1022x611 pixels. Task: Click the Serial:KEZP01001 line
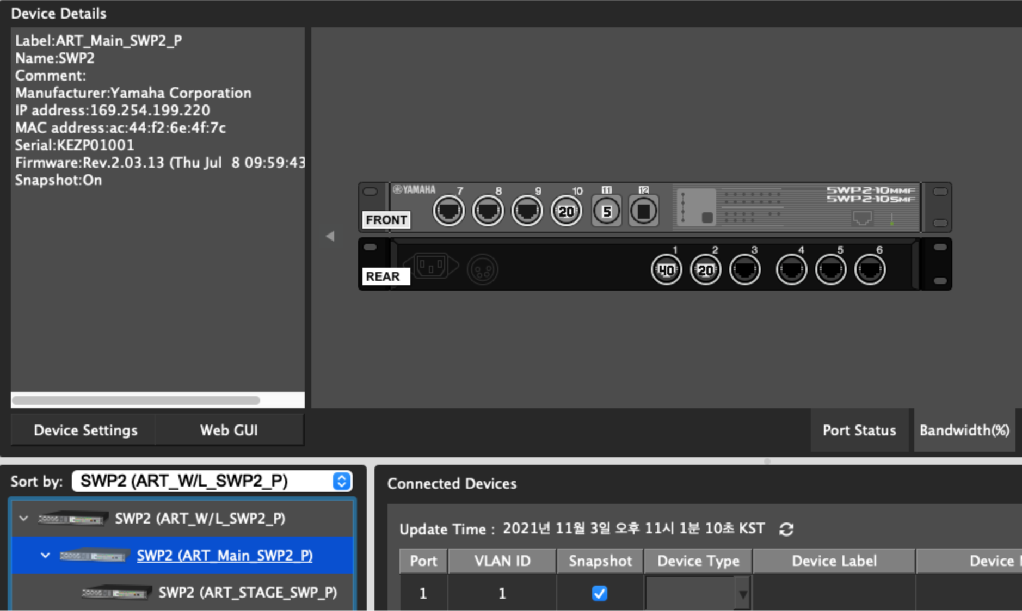[x=74, y=145]
